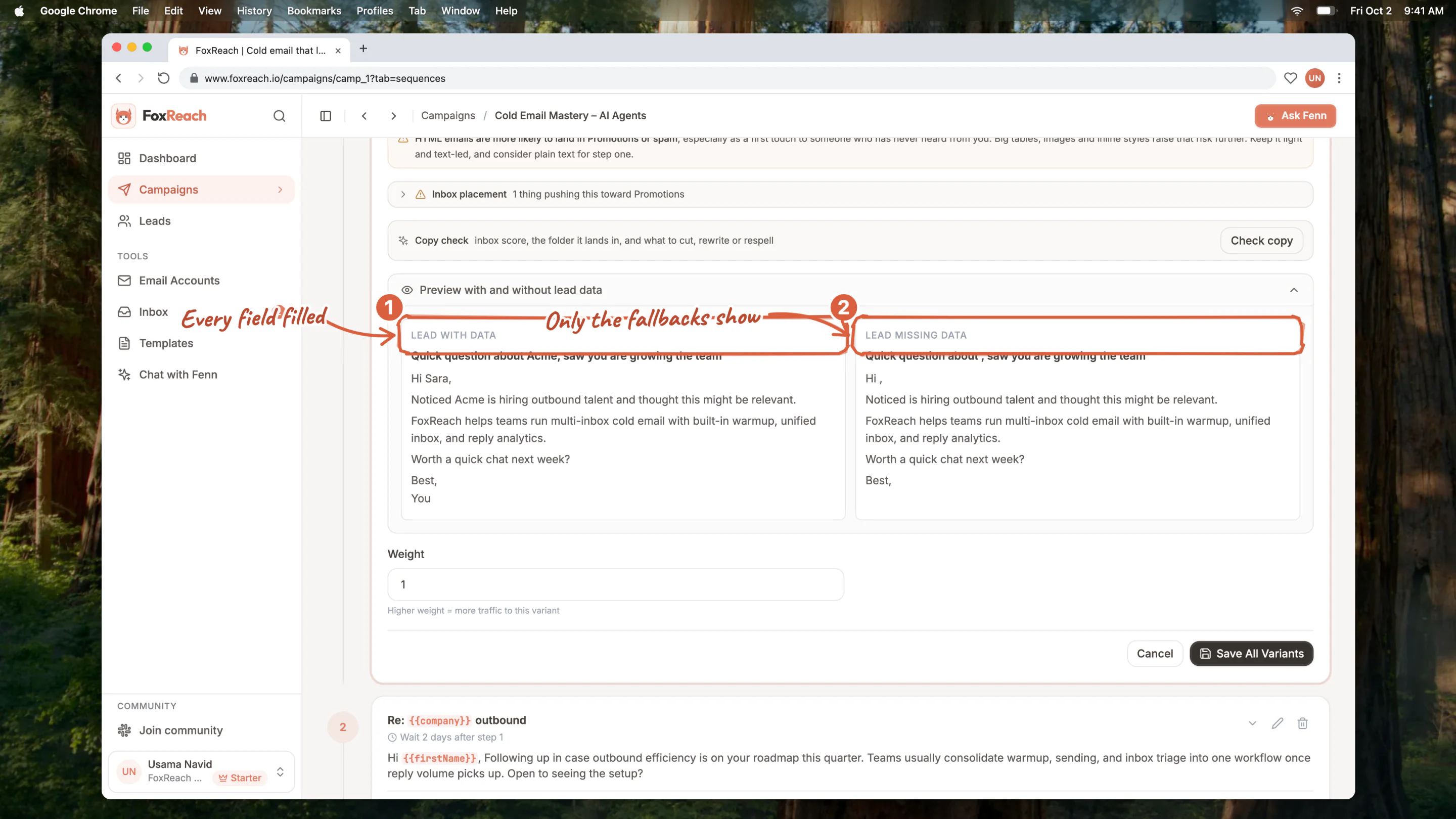This screenshot has height=819, width=1456.
Task: Open the FoxReach logo home link
Action: coord(159,116)
